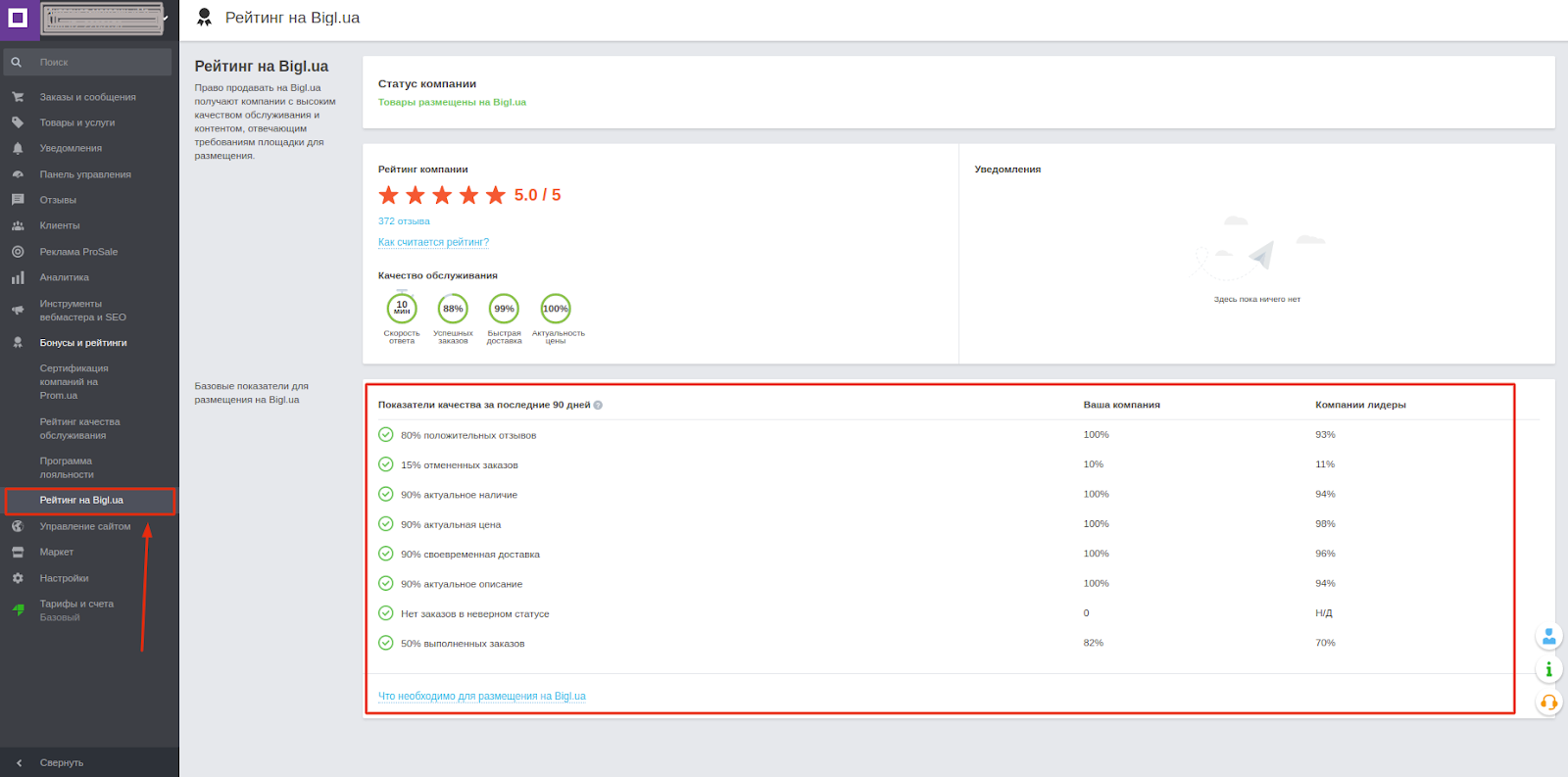Click the Поиск search field
Screen dimensions: 1568x777
click(88, 62)
